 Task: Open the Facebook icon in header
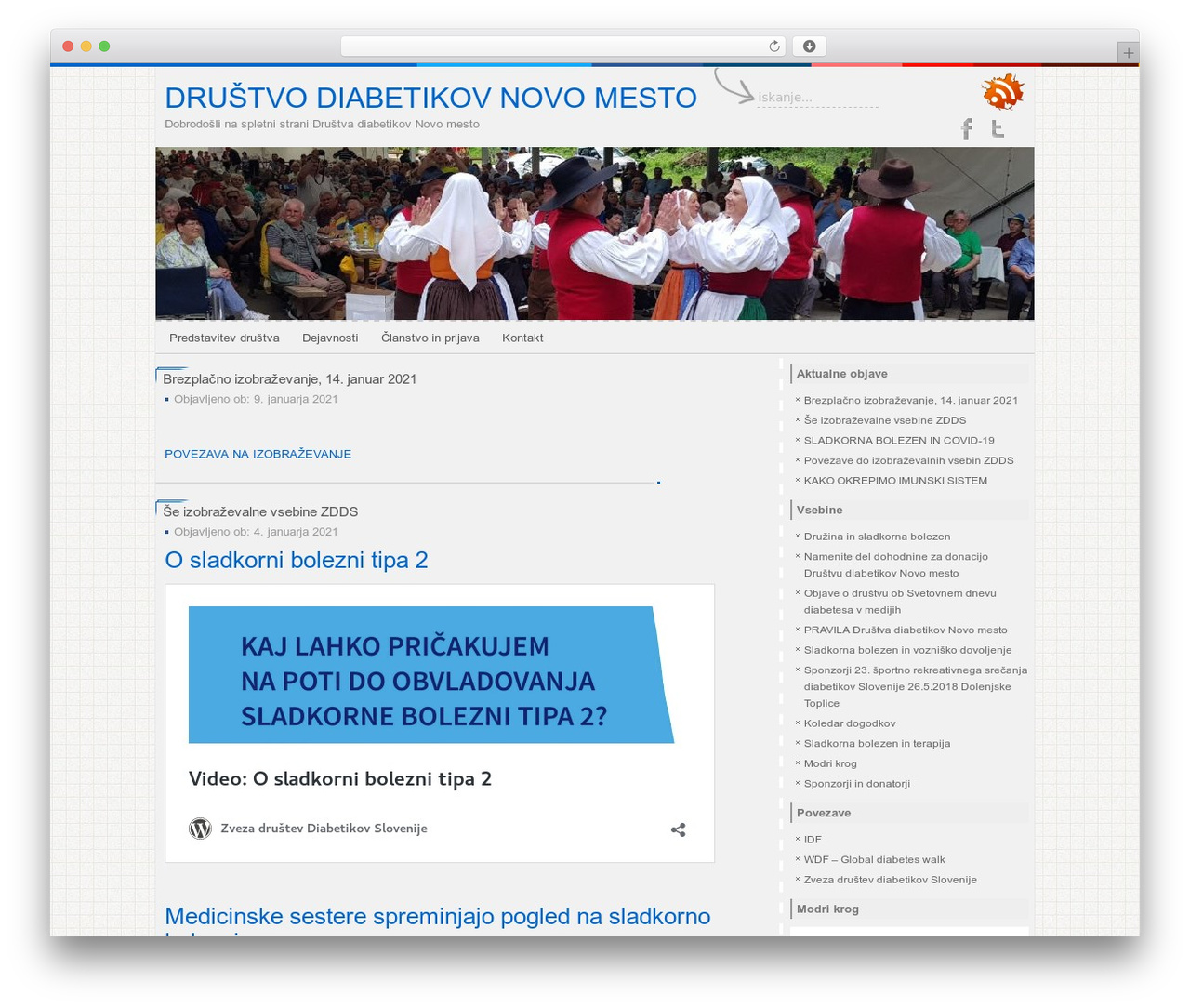(967, 129)
